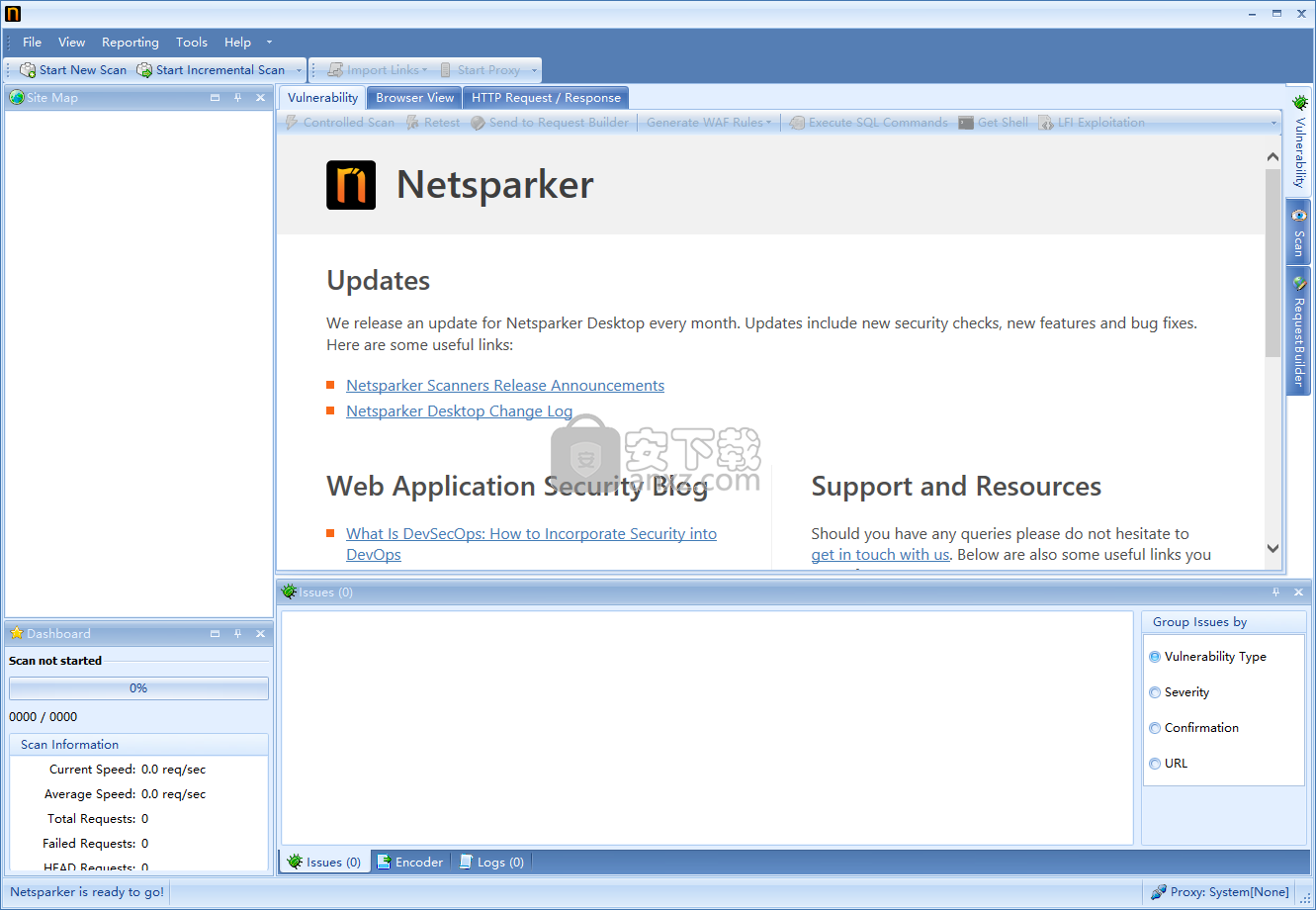Click the LFI Exploitation icon
This screenshot has height=910, width=1316.
point(1046,123)
